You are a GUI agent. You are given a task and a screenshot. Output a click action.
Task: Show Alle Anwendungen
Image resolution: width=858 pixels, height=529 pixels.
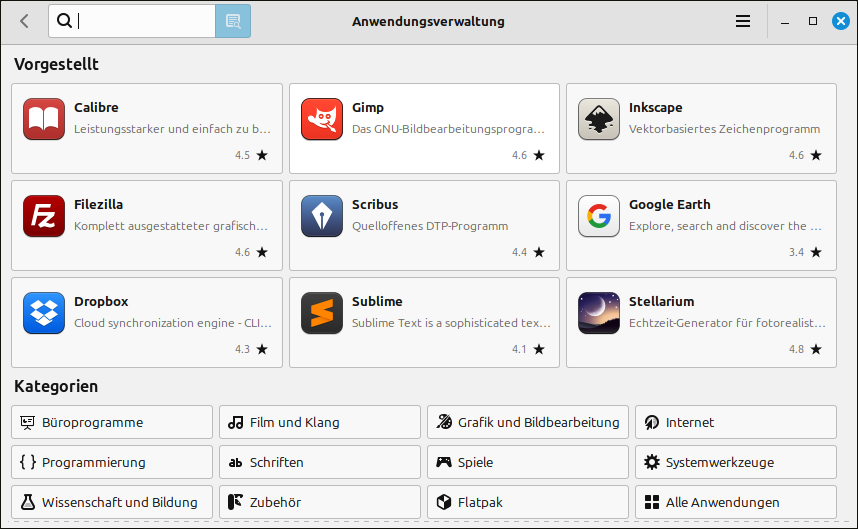tap(735, 502)
